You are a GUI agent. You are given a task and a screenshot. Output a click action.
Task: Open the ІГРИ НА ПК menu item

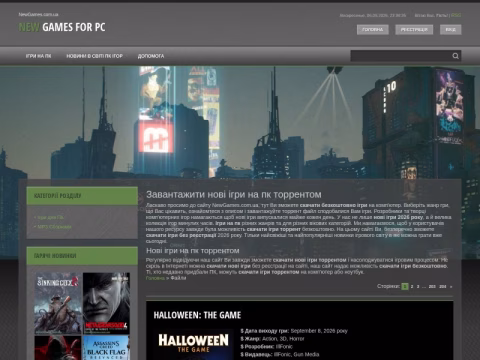click(38, 56)
